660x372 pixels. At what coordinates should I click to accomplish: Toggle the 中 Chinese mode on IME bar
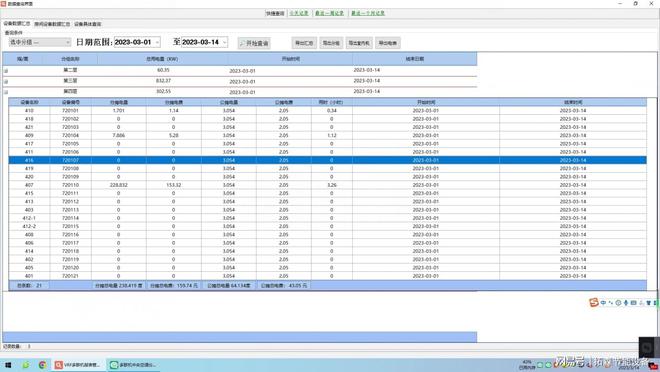pos(603,303)
